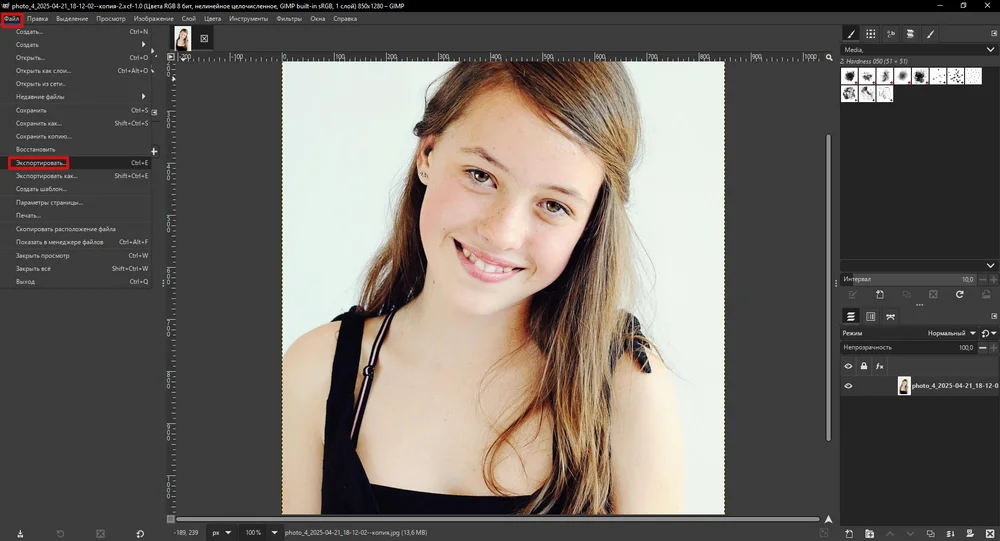Open layers dock configure-tab menu
1000x541 pixels.
click(x=994, y=316)
